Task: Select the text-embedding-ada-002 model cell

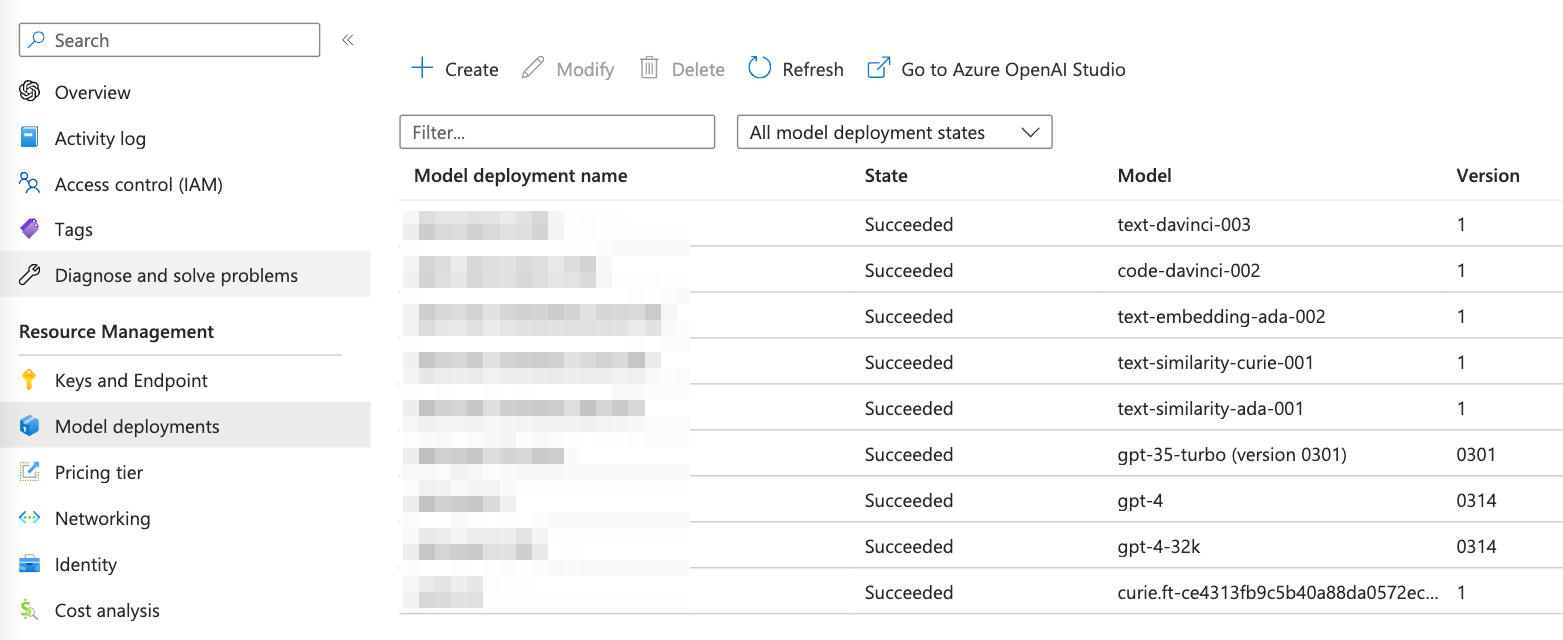Action: point(1221,316)
